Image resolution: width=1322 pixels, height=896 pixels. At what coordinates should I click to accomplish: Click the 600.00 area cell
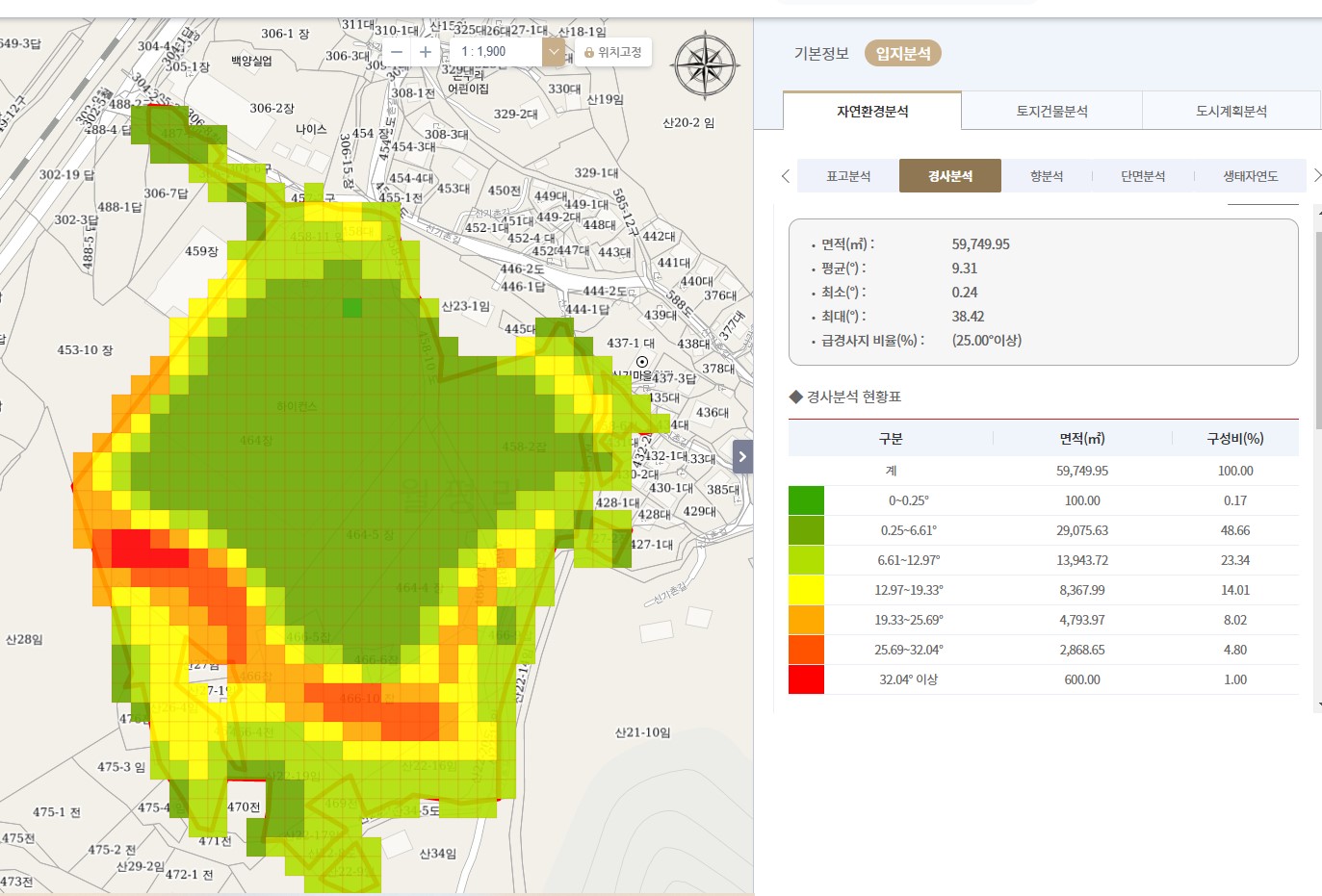click(x=1082, y=679)
